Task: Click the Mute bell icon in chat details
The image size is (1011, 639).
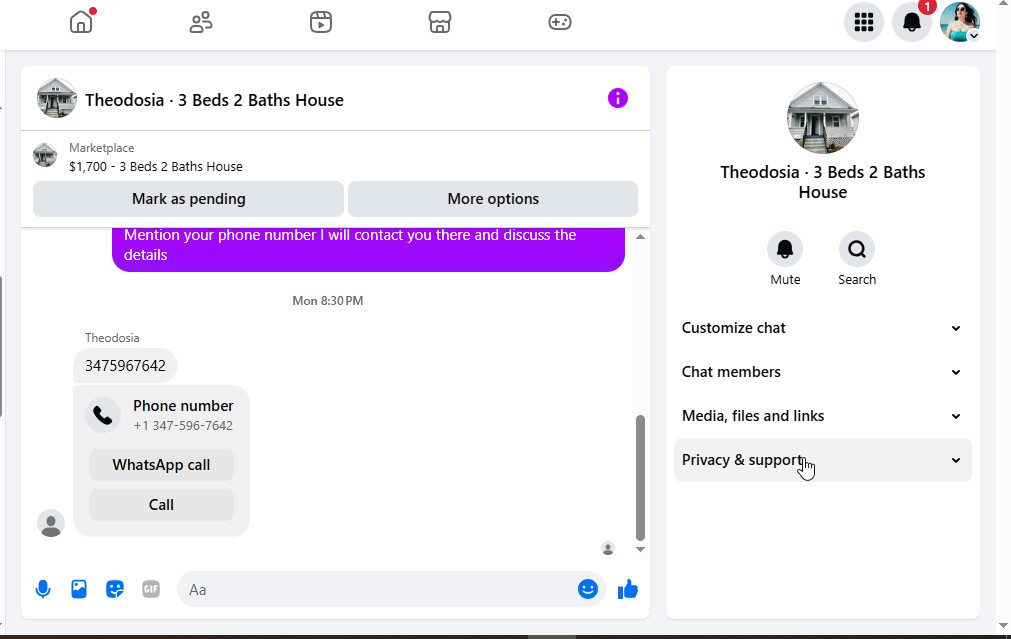Action: pyautogui.click(x=785, y=249)
